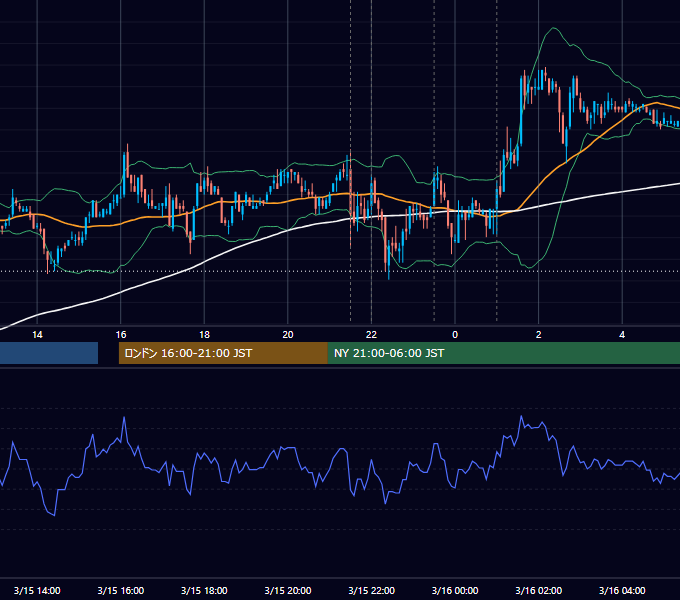Click the unlabeled blue session bar
The height and width of the screenshot is (600, 680).
(49, 353)
